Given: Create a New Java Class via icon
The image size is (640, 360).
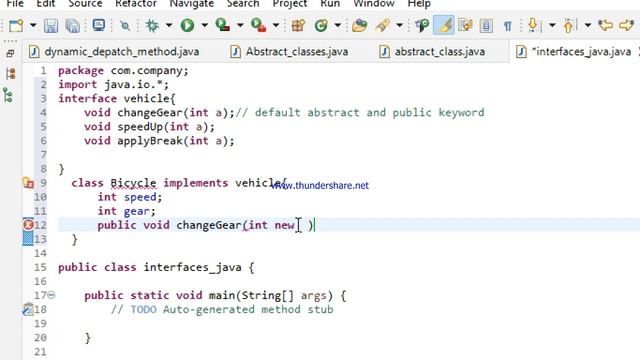Looking at the screenshot, I should (321, 26).
